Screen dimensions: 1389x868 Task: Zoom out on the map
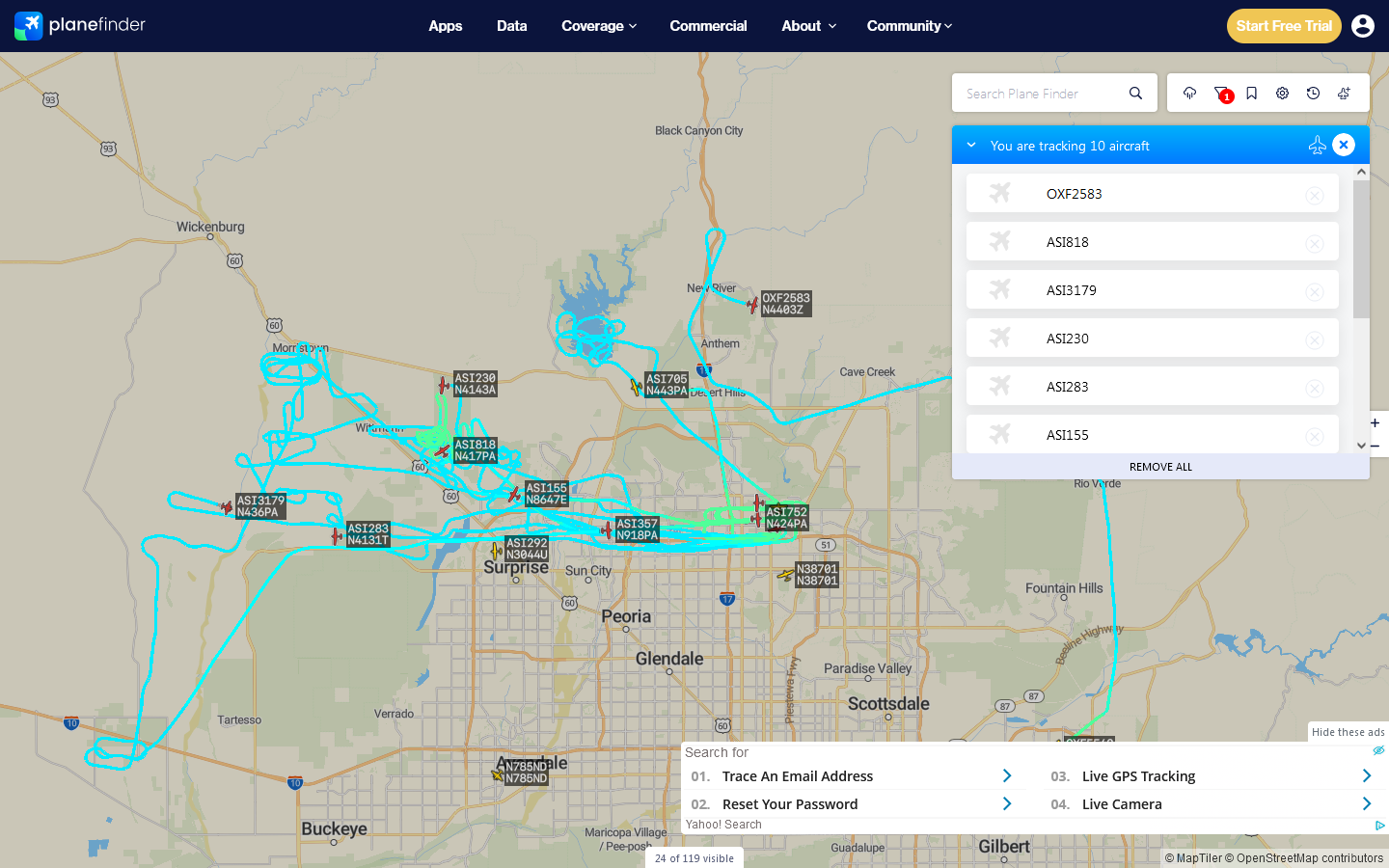coord(1375,446)
